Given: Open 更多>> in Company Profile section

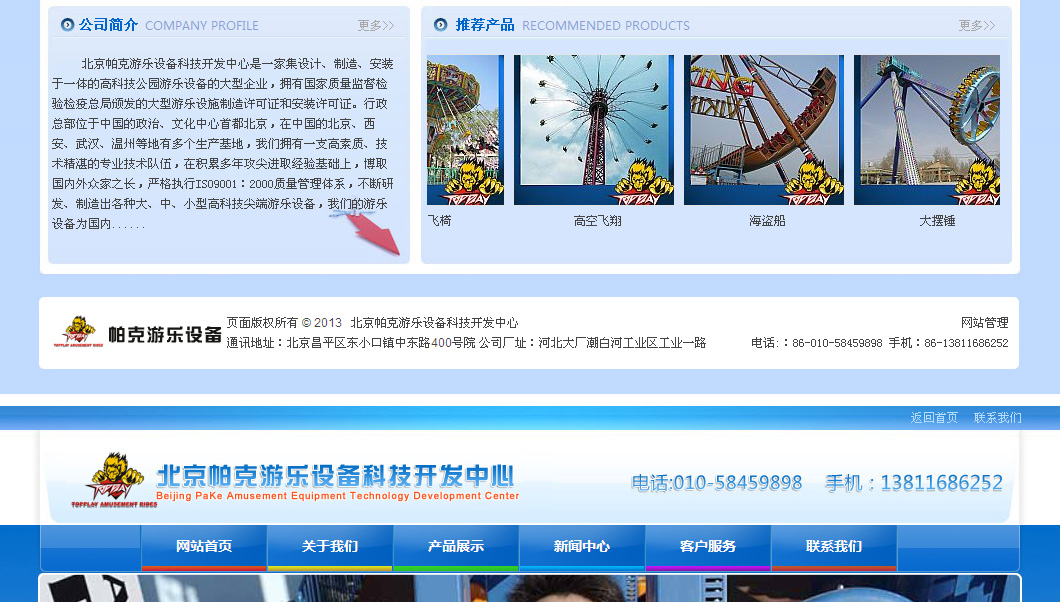Looking at the screenshot, I should tap(376, 26).
